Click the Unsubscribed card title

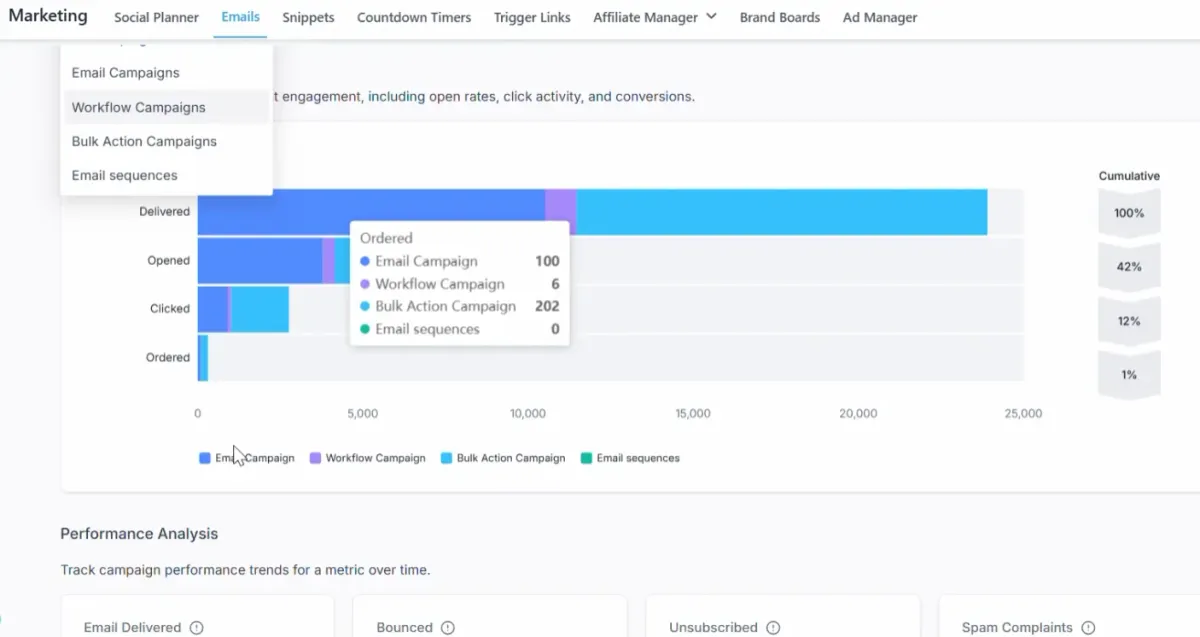tap(713, 628)
